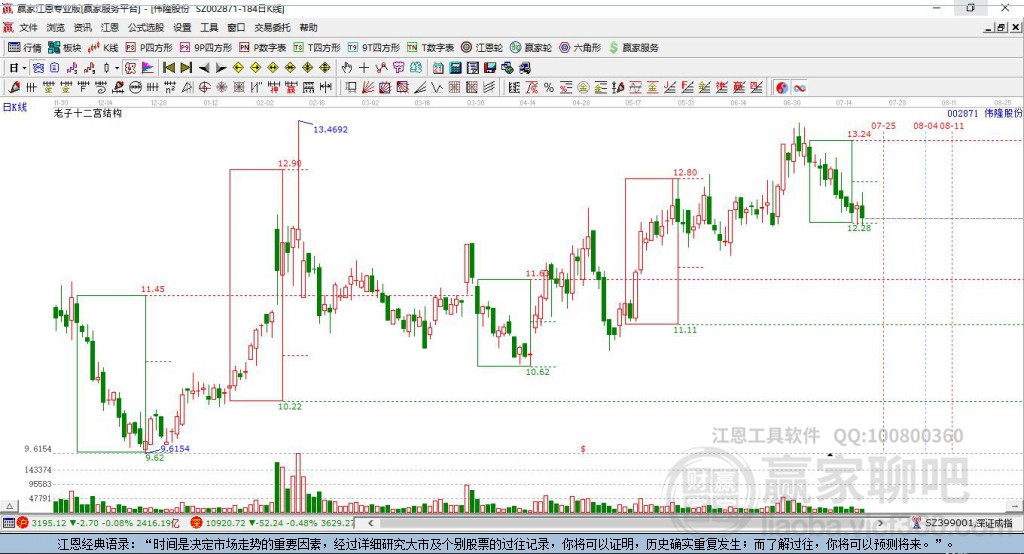The width and height of the screenshot is (1024, 554).
Task: Step chart back with black left arrow
Action: [x=204, y=68]
